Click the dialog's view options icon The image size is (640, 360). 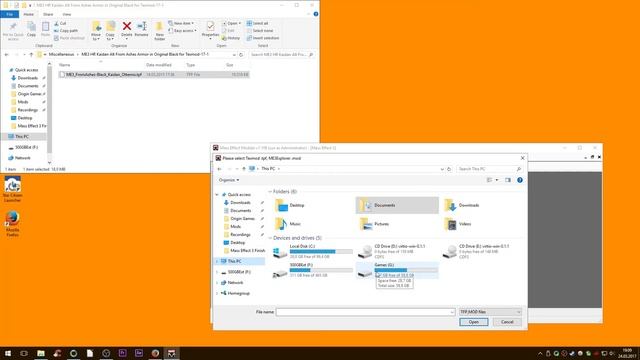click(489, 180)
